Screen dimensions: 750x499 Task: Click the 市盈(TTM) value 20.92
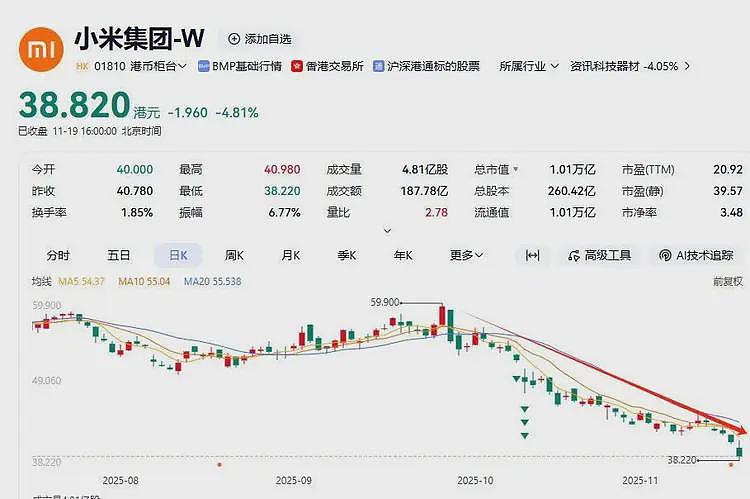click(x=728, y=169)
